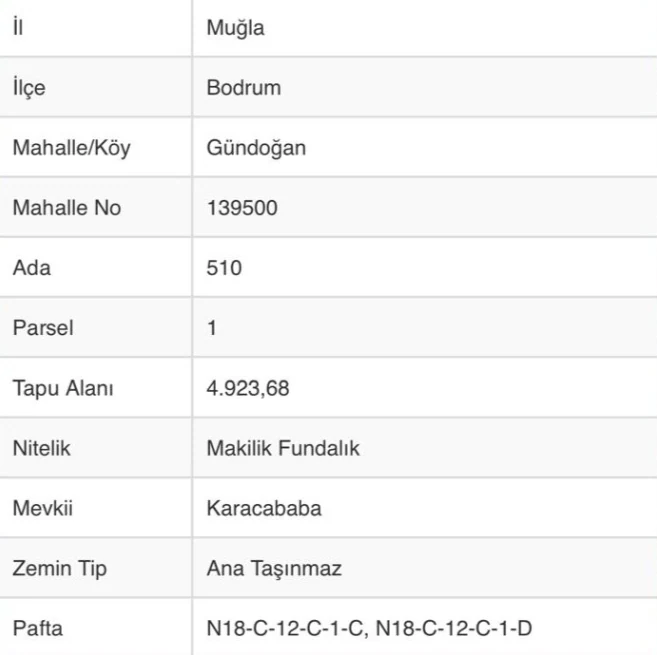Select the Gündoğan neighborhood value
This screenshot has height=655, width=657.
[x=256, y=148]
